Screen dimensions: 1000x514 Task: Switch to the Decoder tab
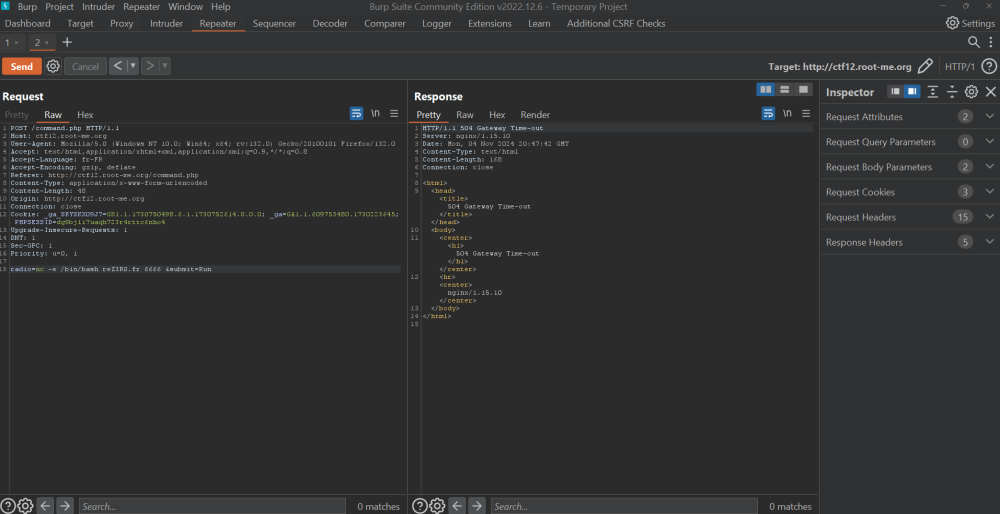click(x=330, y=24)
